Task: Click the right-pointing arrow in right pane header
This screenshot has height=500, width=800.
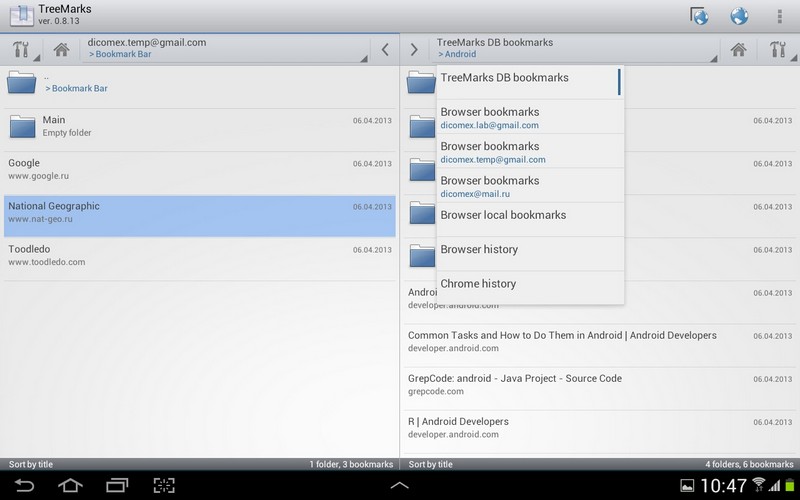Action: [x=414, y=49]
